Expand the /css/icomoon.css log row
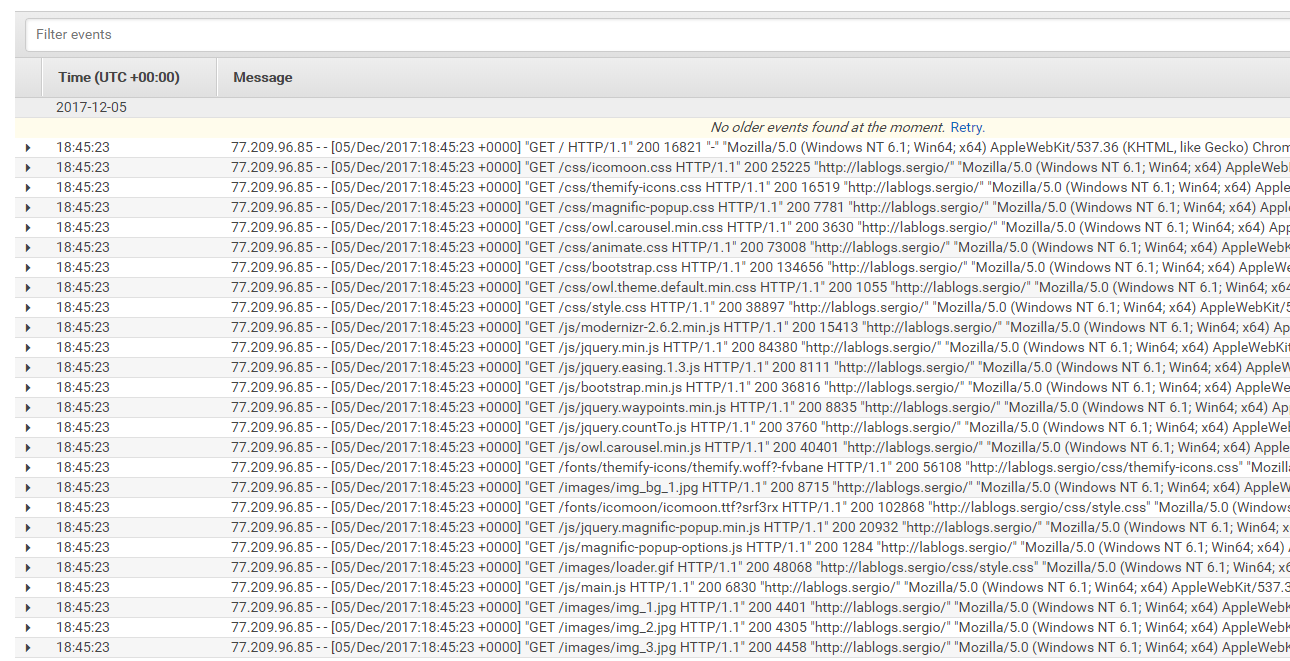 click(x=28, y=168)
